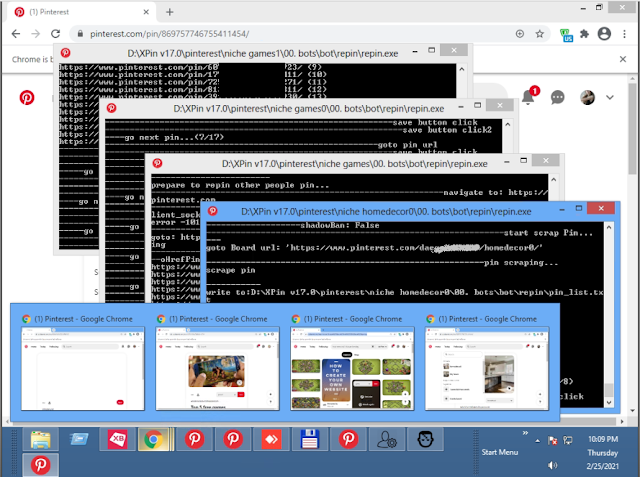Close the (1) Pinterest tab
The width and height of the screenshot is (640, 477).
coord(146,12)
